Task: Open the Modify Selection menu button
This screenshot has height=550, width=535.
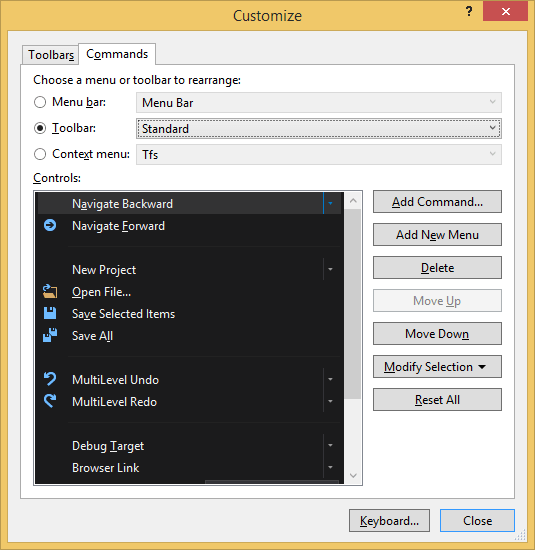Action: [x=437, y=367]
